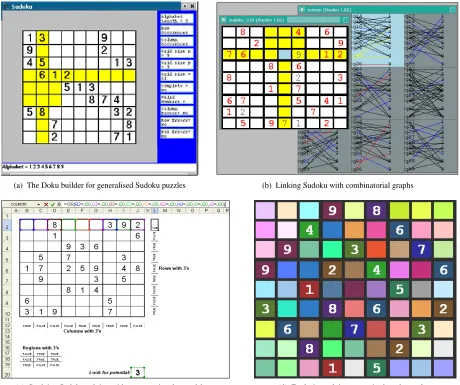
Task: Click the brown 2 tile in the coloured Sudoku's right column
Action: 443,309
